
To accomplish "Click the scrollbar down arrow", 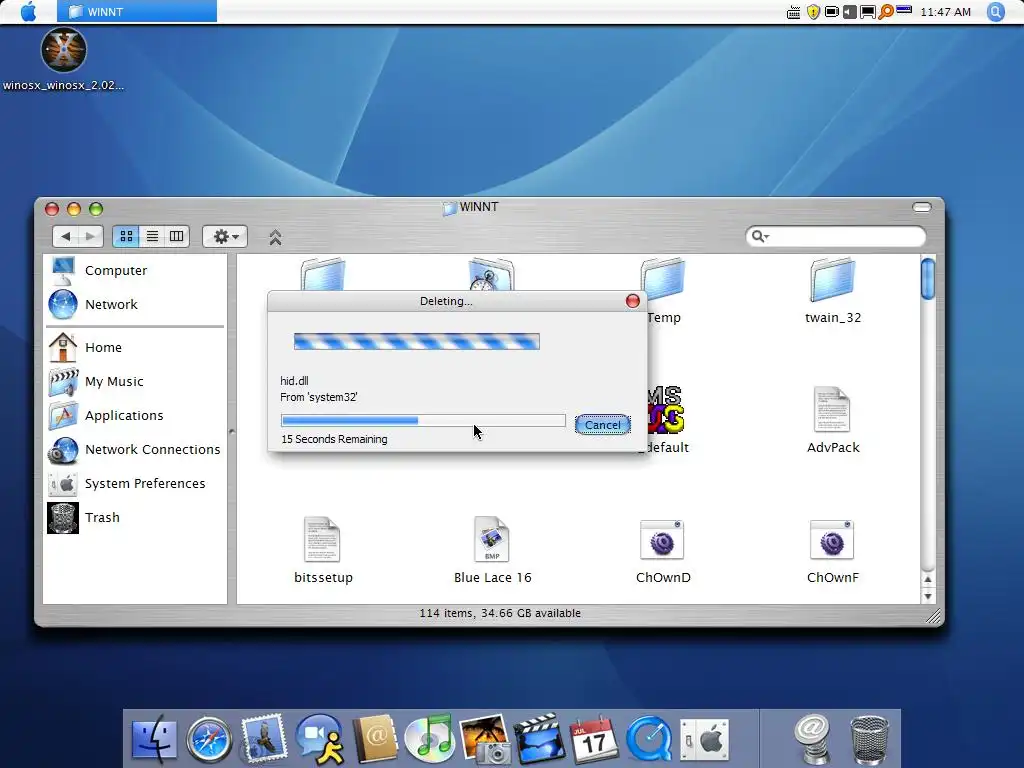I will coord(927,596).
